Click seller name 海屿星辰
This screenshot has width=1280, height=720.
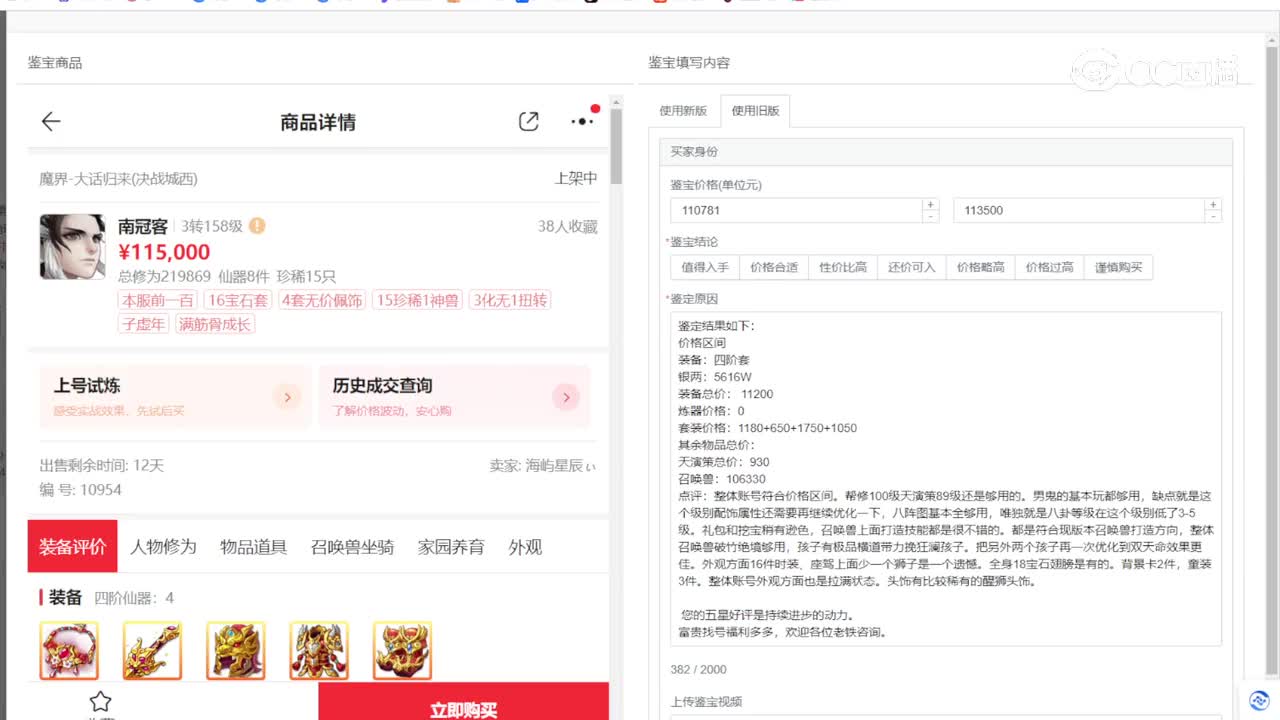point(561,466)
